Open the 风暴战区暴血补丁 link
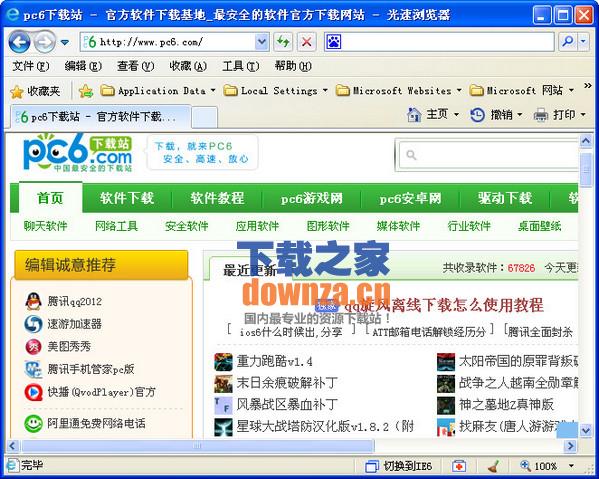 [287, 404]
